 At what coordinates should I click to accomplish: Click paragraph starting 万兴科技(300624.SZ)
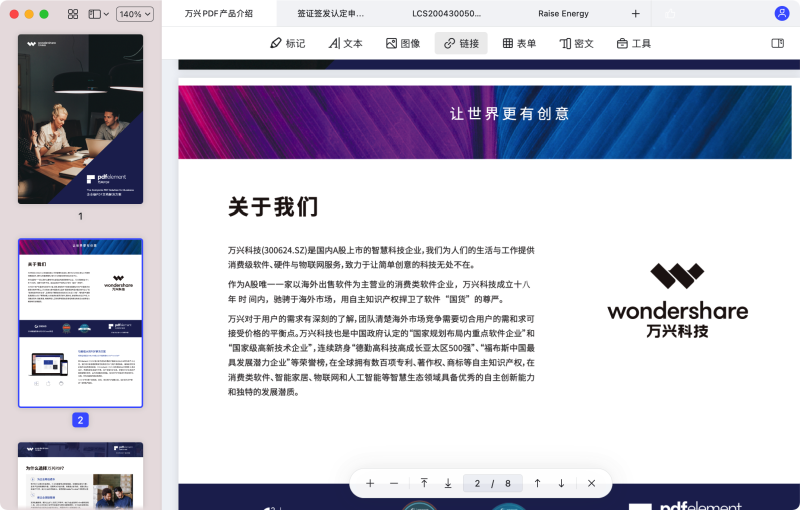(381, 258)
